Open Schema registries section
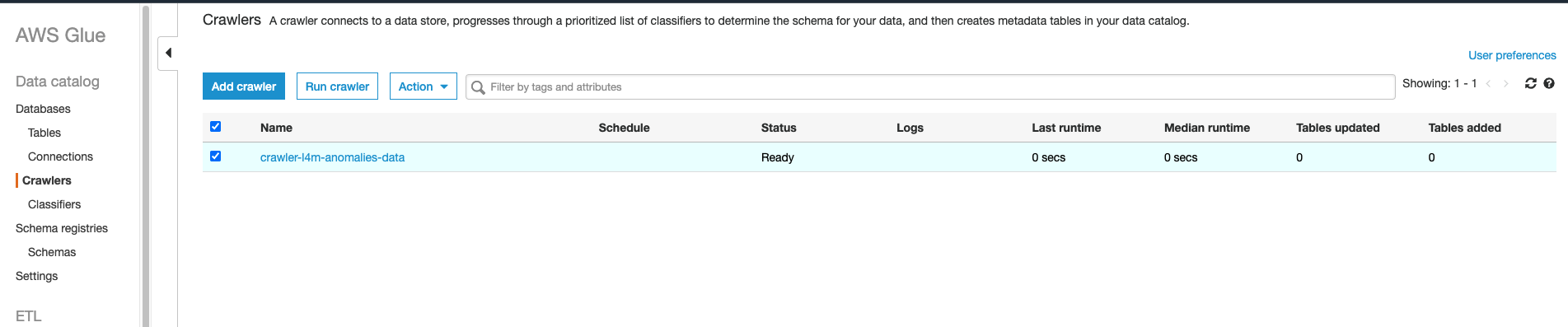1568x327 pixels. [62, 228]
